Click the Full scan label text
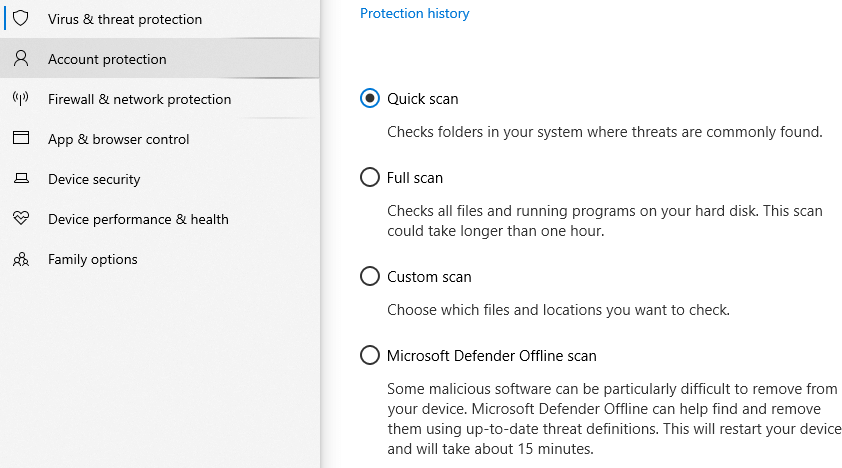Screen dimensions: 842x468 tap(415, 178)
